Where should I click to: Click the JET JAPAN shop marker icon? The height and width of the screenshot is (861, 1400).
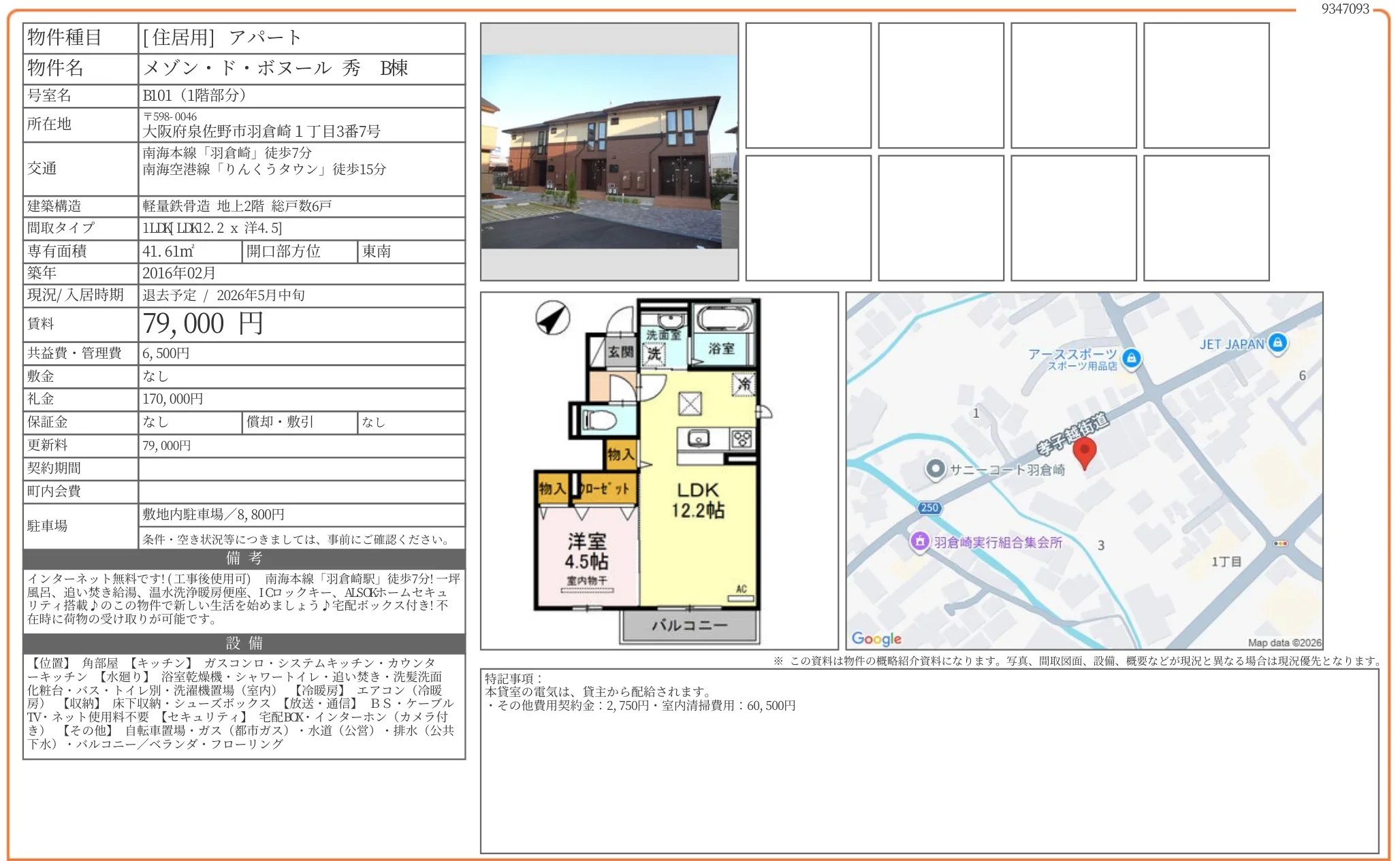tap(1277, 342)
